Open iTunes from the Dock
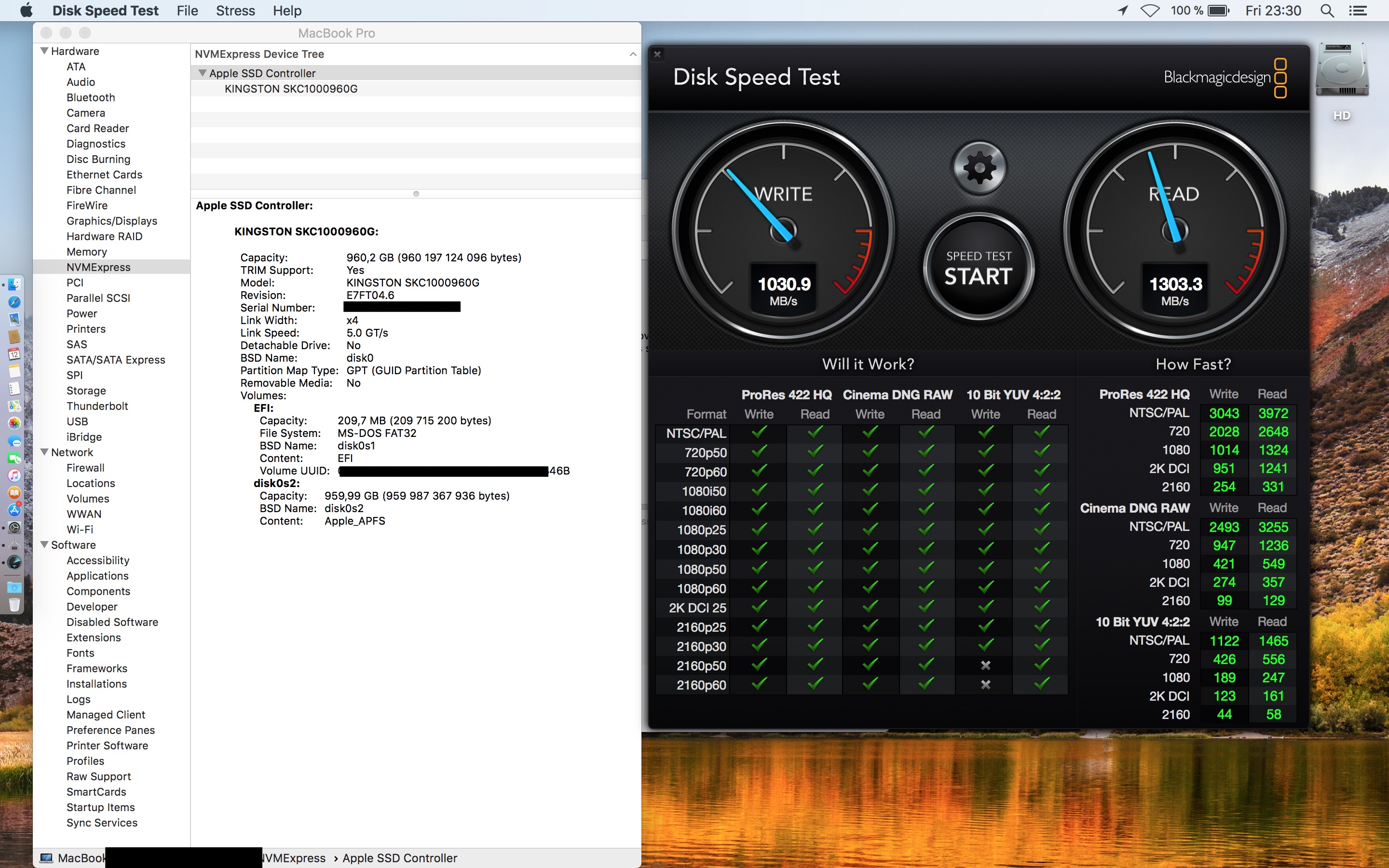 coord(14,475)
